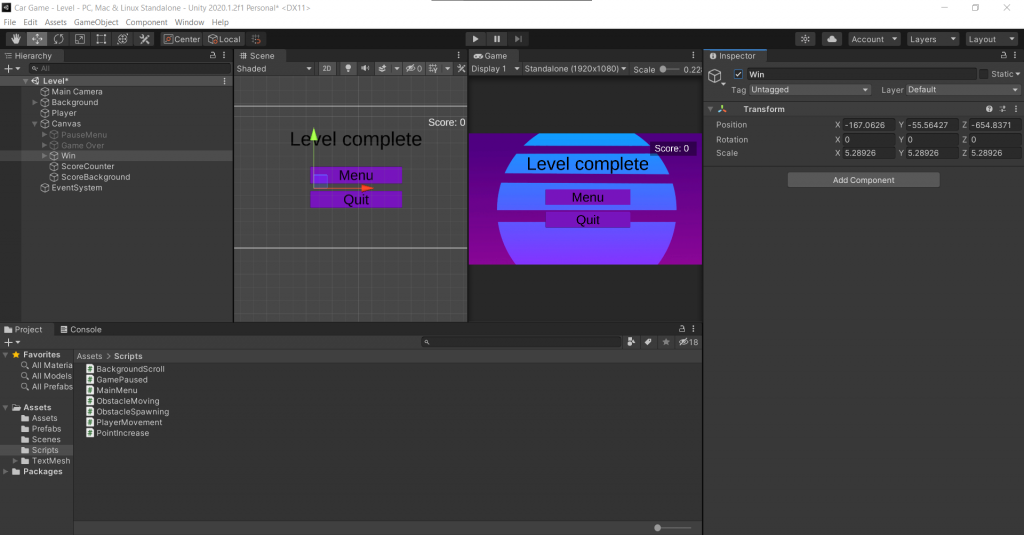The image size is (1024, 535).
Task: Adjust the Game view Scale slider
Action: (664, 69)
